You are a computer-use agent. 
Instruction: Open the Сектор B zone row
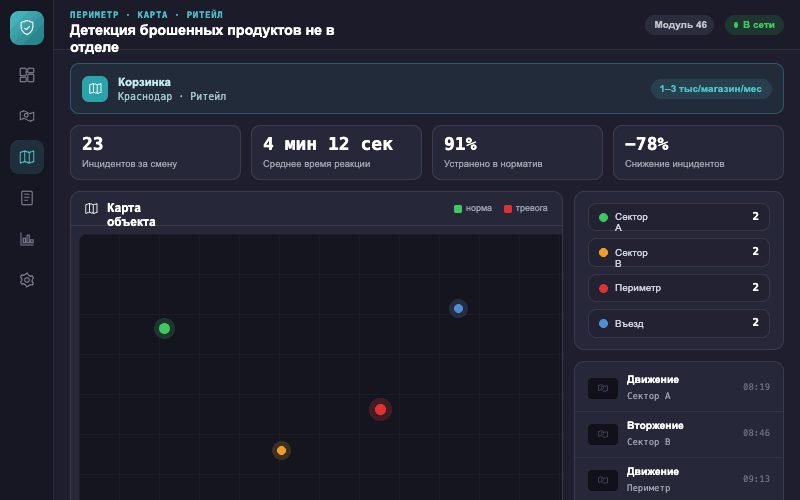pos(679,253)
